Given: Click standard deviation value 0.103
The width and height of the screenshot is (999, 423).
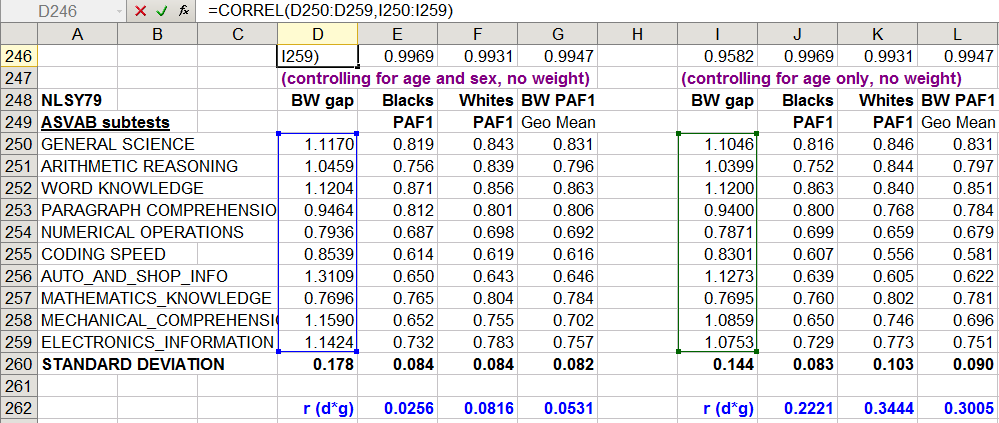Looking at the screenshot, I should click(877, 364).
